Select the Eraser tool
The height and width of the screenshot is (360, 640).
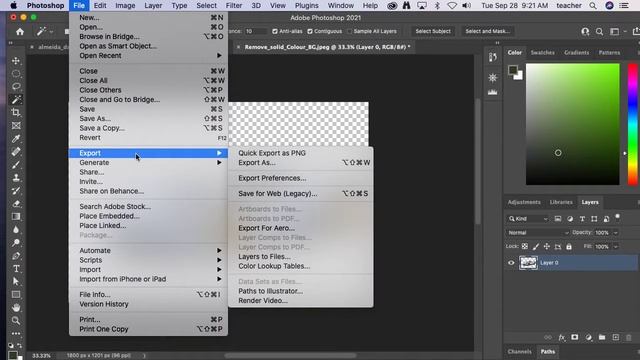click(x=16, y=204)
